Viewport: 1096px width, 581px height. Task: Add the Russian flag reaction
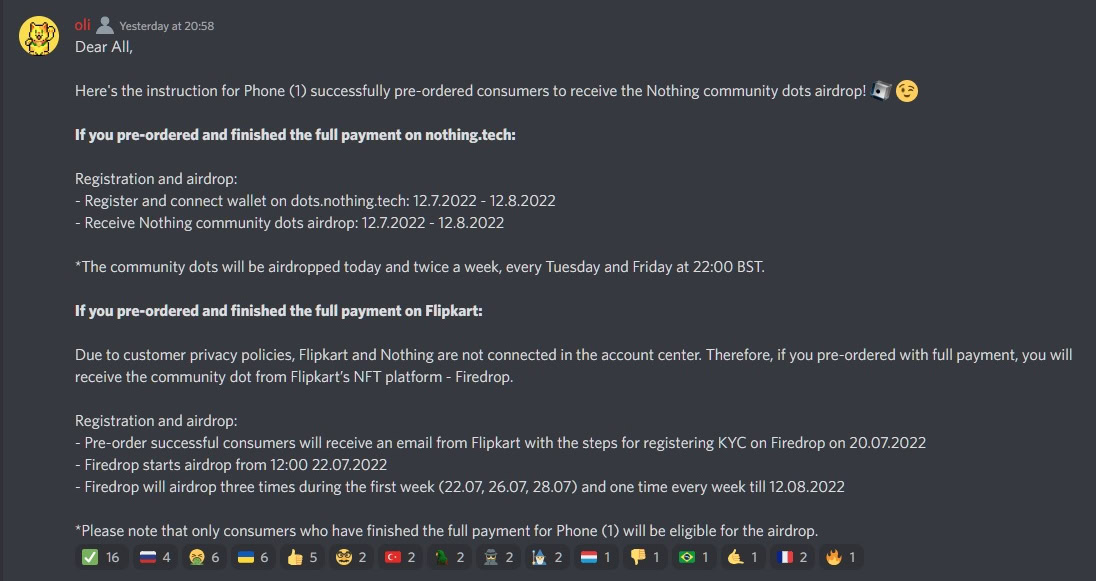(157, 558)
